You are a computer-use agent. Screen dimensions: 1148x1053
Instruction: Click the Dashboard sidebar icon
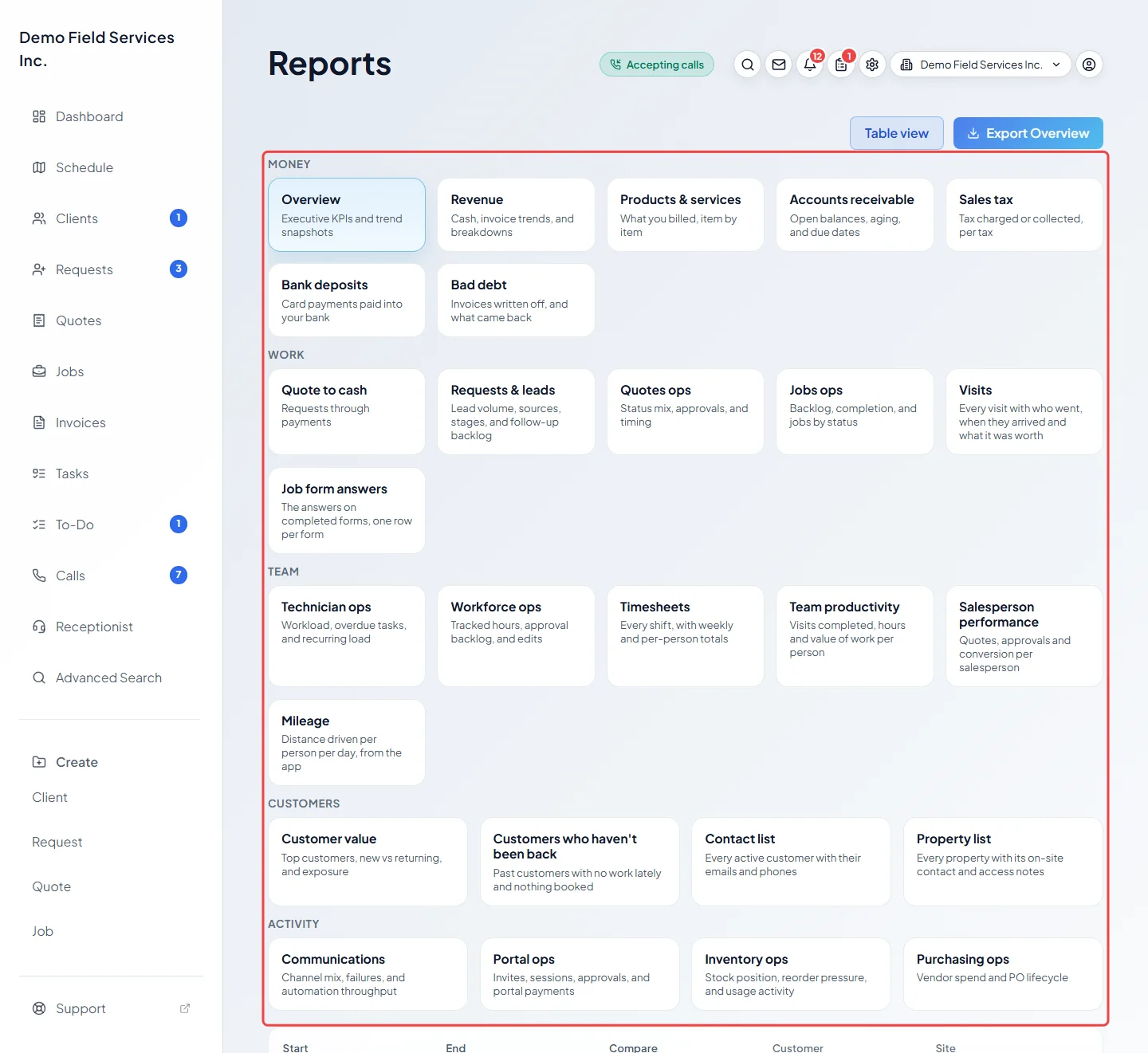coord(39,116)
